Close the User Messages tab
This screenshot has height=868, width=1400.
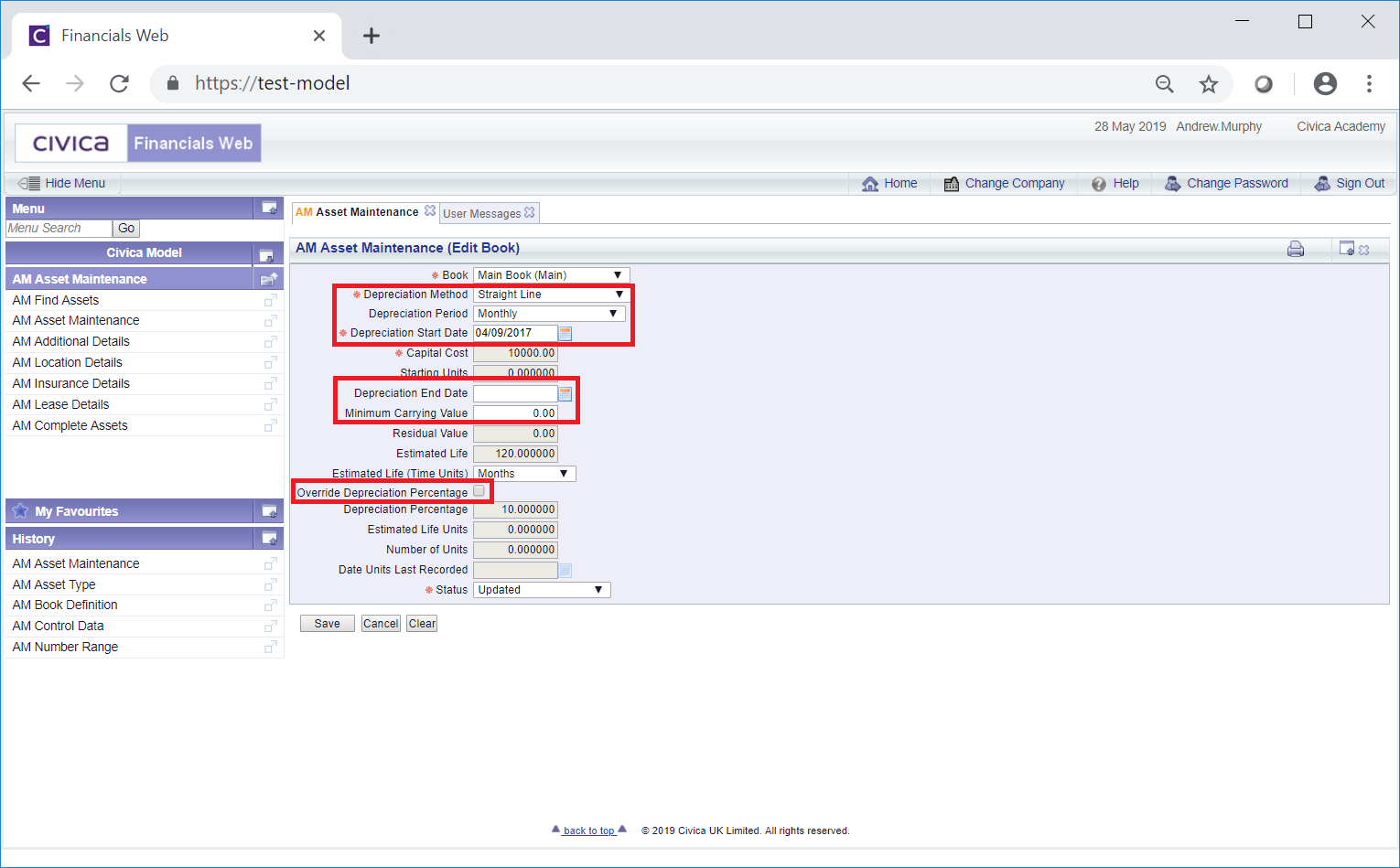tap(530, 212)
